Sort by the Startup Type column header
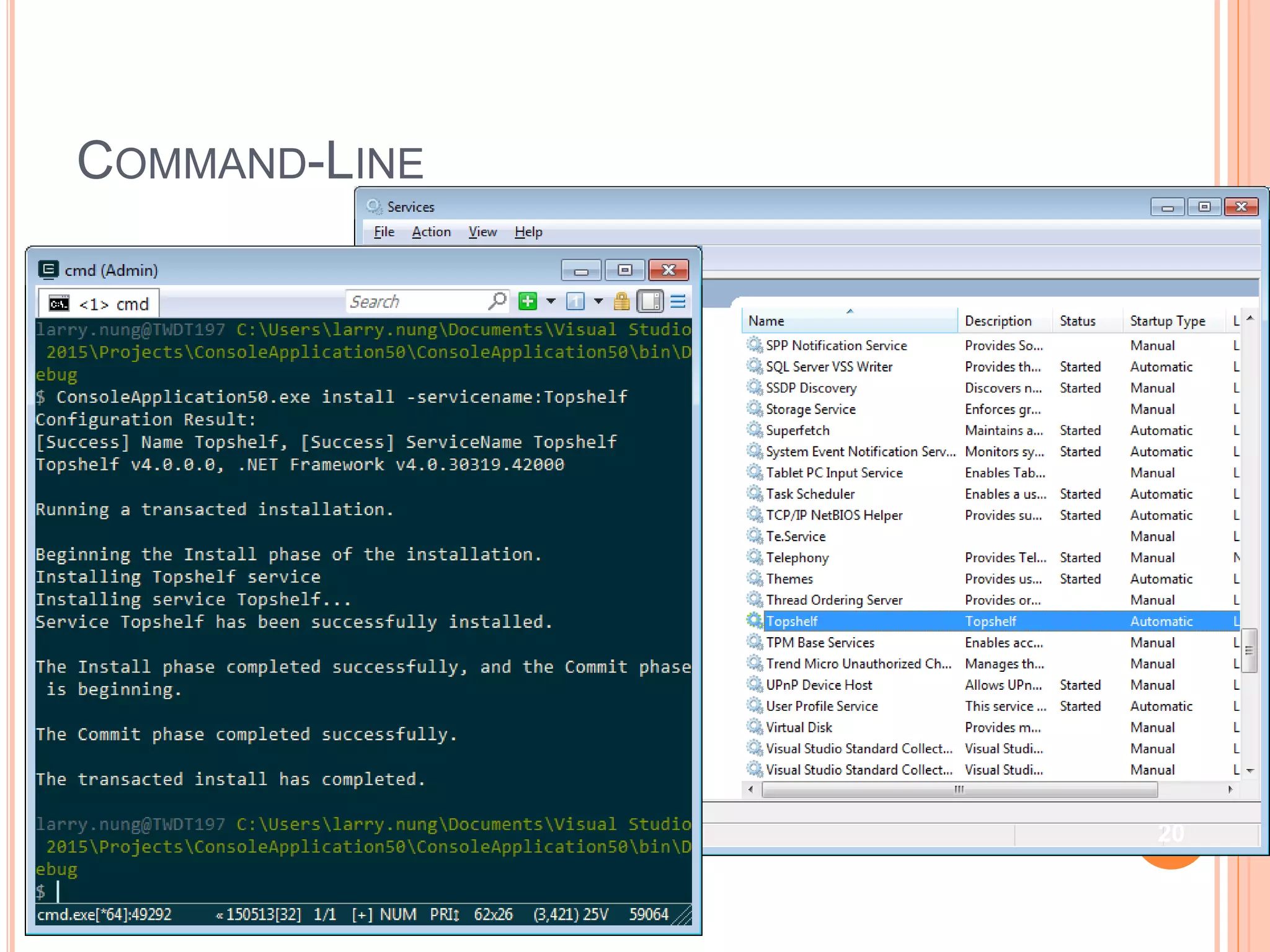This screenshot has height=952, width=1270. pyautogui.click(x=1174, y=320)
